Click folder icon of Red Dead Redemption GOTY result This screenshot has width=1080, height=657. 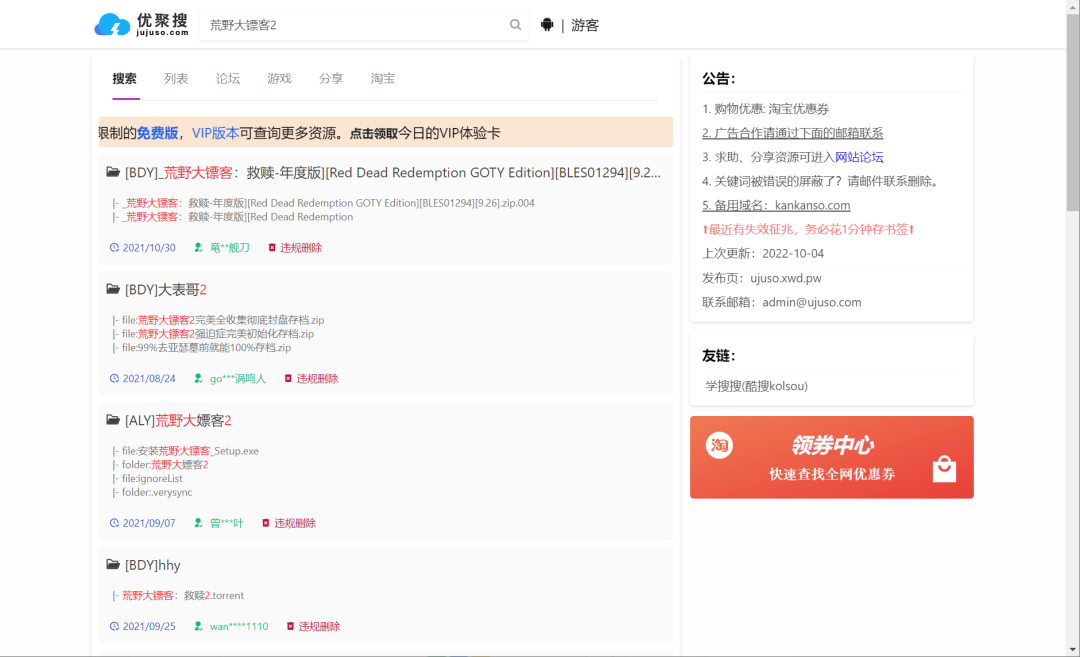(113, 171)
